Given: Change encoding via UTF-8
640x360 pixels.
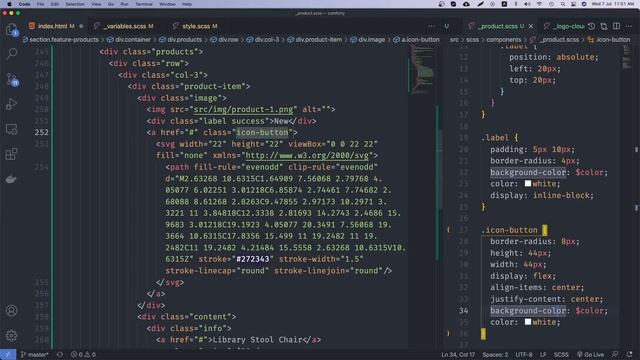Looking at the screenshot, I should [524, 354].
